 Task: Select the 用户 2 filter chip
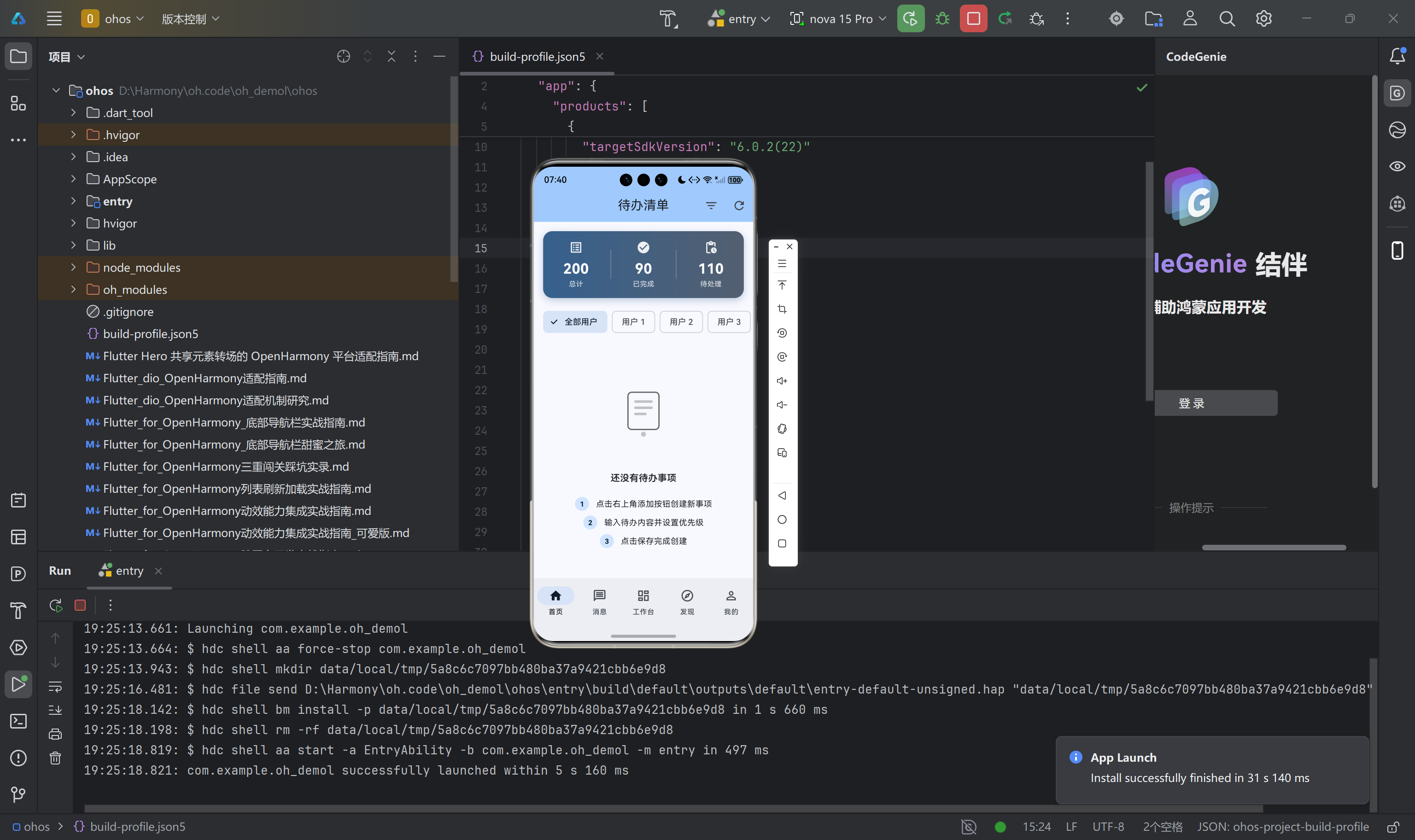tap(681, 321)
